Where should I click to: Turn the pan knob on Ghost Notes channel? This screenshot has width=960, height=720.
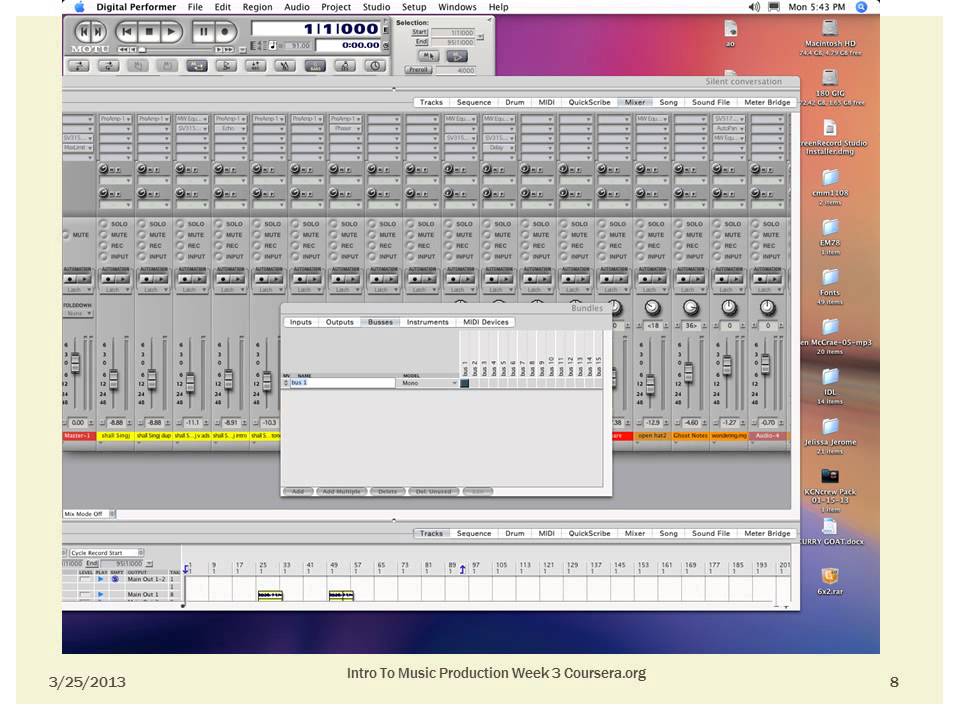691,307
